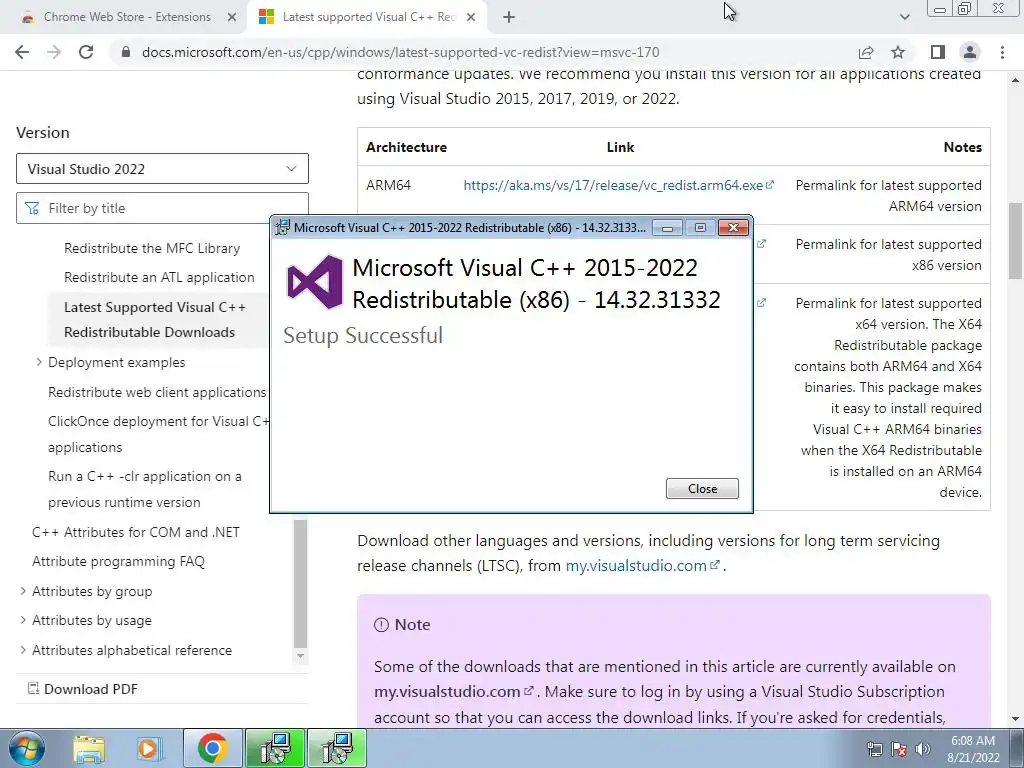Open the tab search chevron
Image resolution: width=1024 pixels, height=768 pixels.
tap(904, 18)
